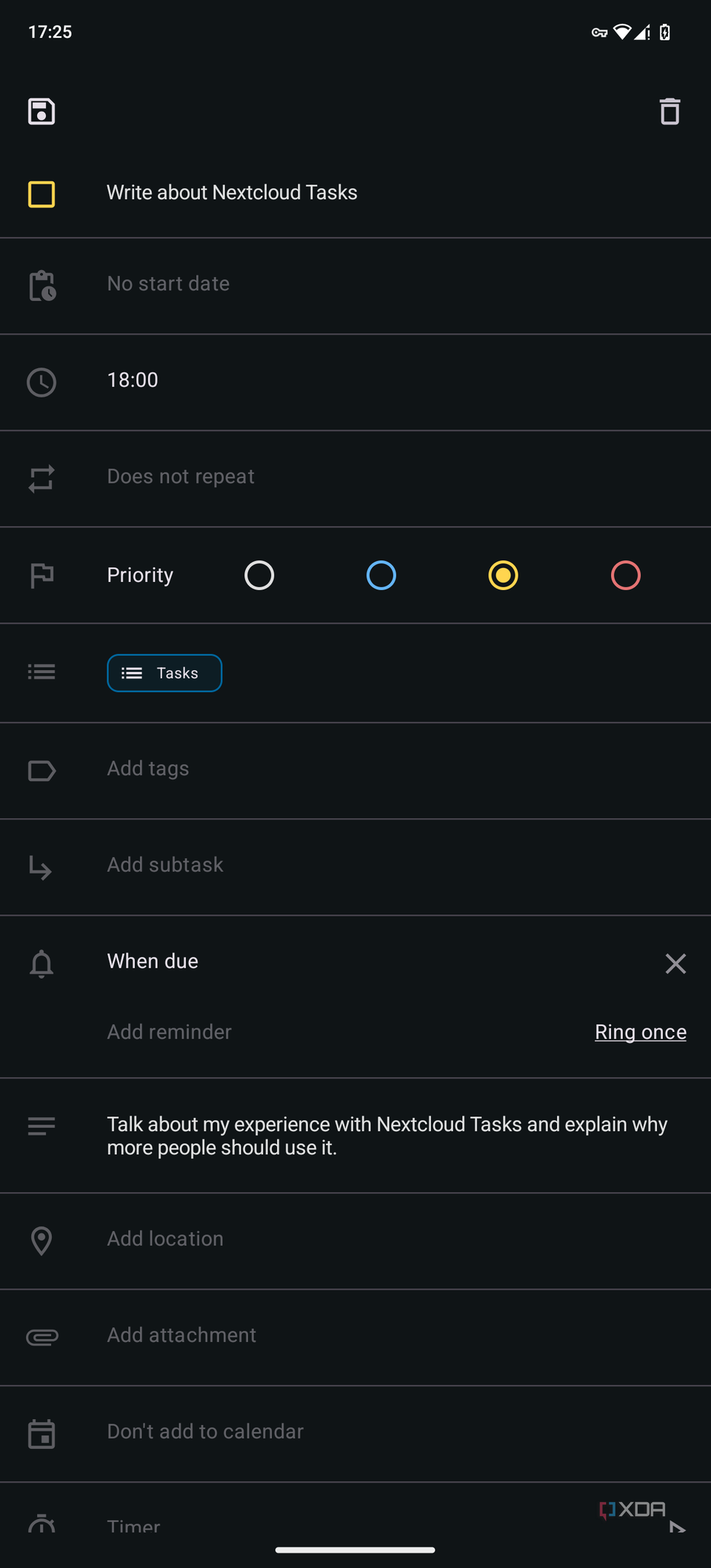The height and width of the screenshot is (1568, 711).
Task: Select the blue low priority radio
Action: (381, 575)
